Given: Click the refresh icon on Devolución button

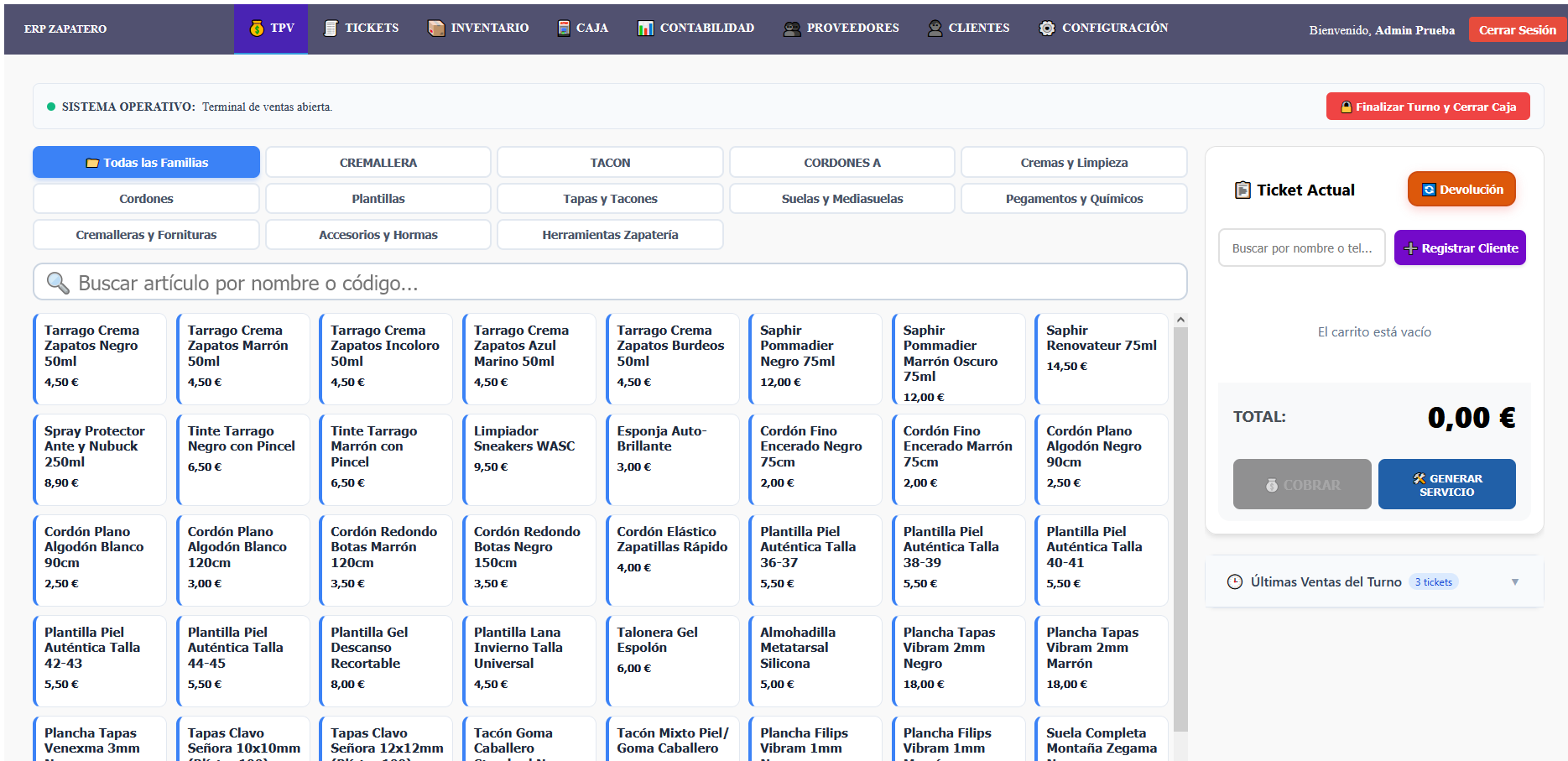Looking at the screenshot, I should tap(1429, 190).
